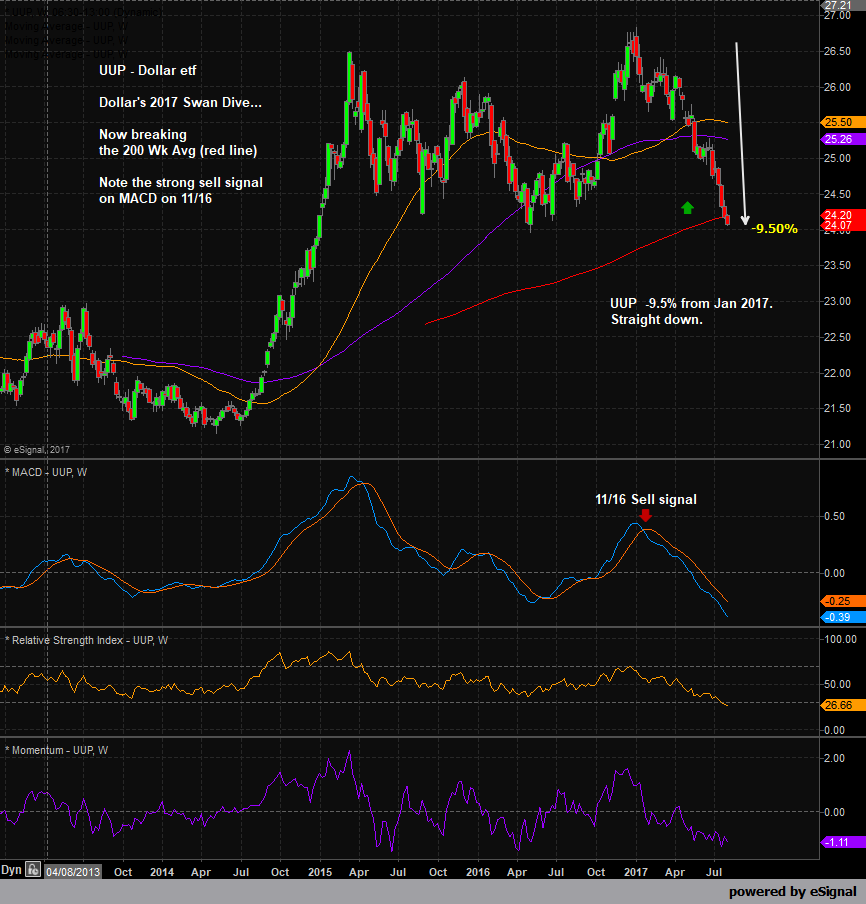866x904 pixels.
Task: Select the 'Now breaking the 200 Wk Avg' note
Action: coord(178,142)
